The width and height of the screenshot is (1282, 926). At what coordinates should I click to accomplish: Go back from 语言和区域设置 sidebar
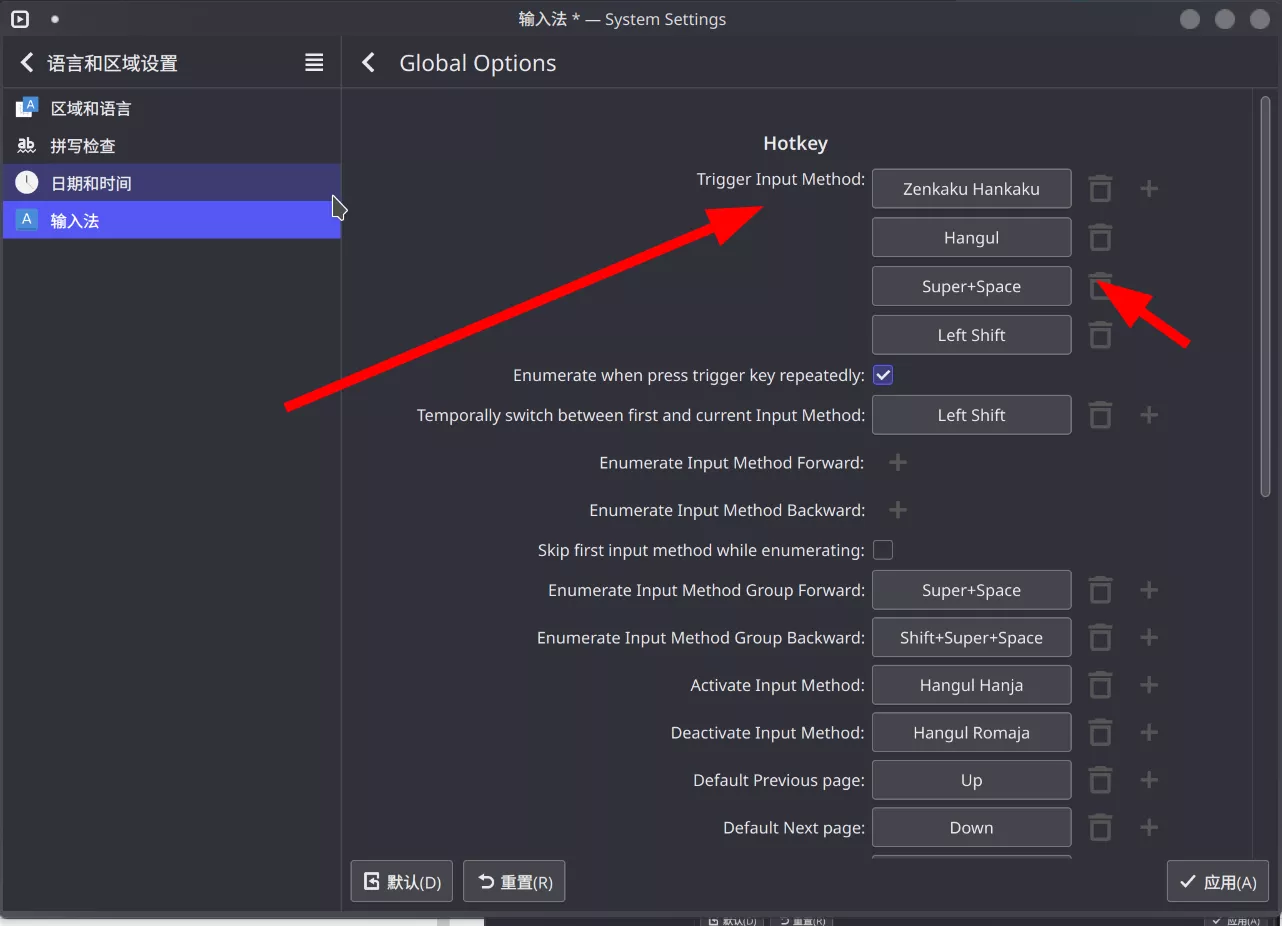[27, 63]
